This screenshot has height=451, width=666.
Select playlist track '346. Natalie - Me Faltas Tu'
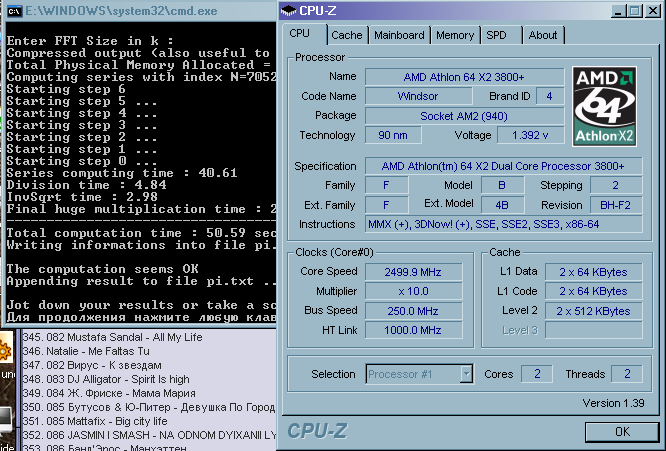pyautogui.click(x=86, y=351)
